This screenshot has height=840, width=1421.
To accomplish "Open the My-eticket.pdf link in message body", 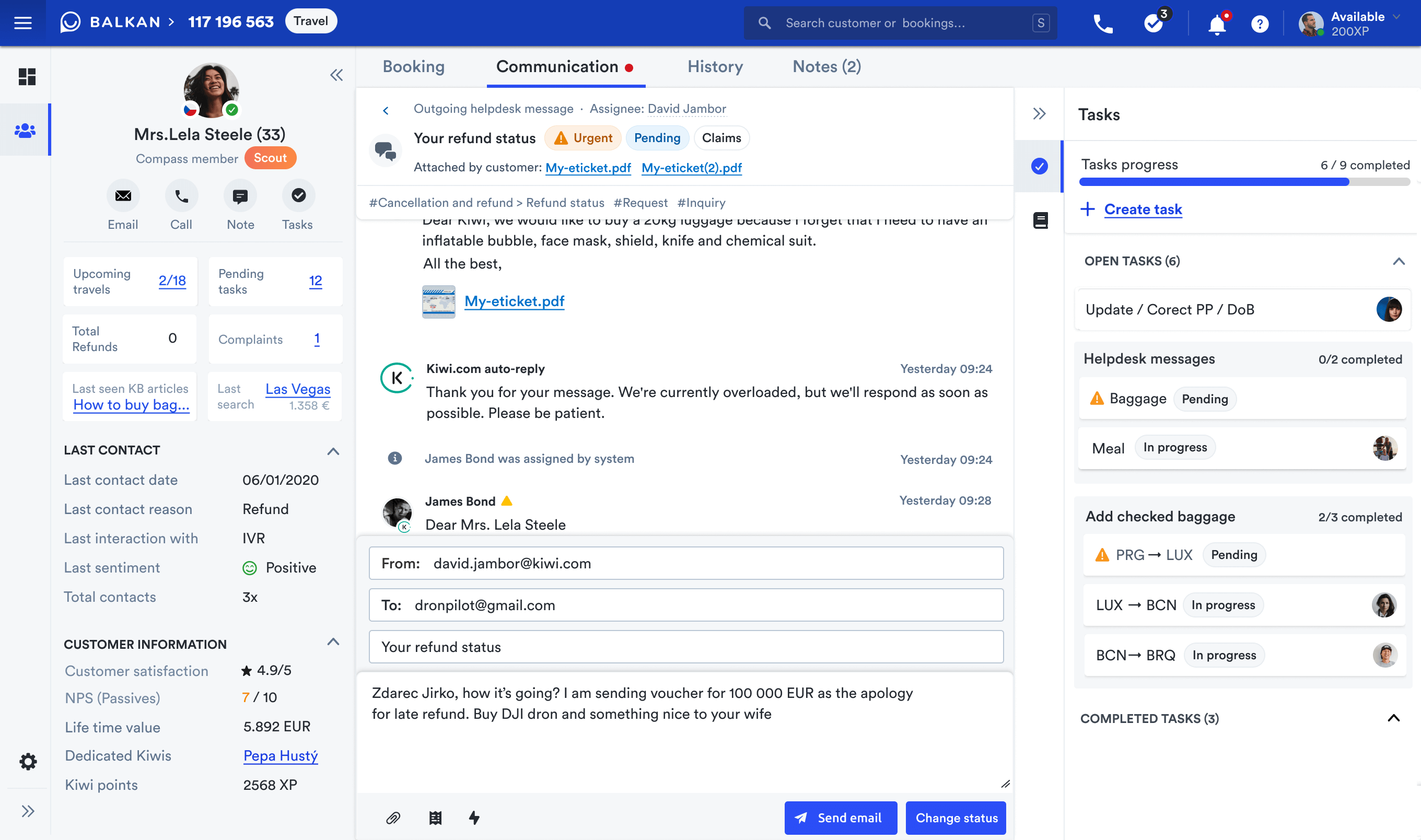I will [514, 301].
